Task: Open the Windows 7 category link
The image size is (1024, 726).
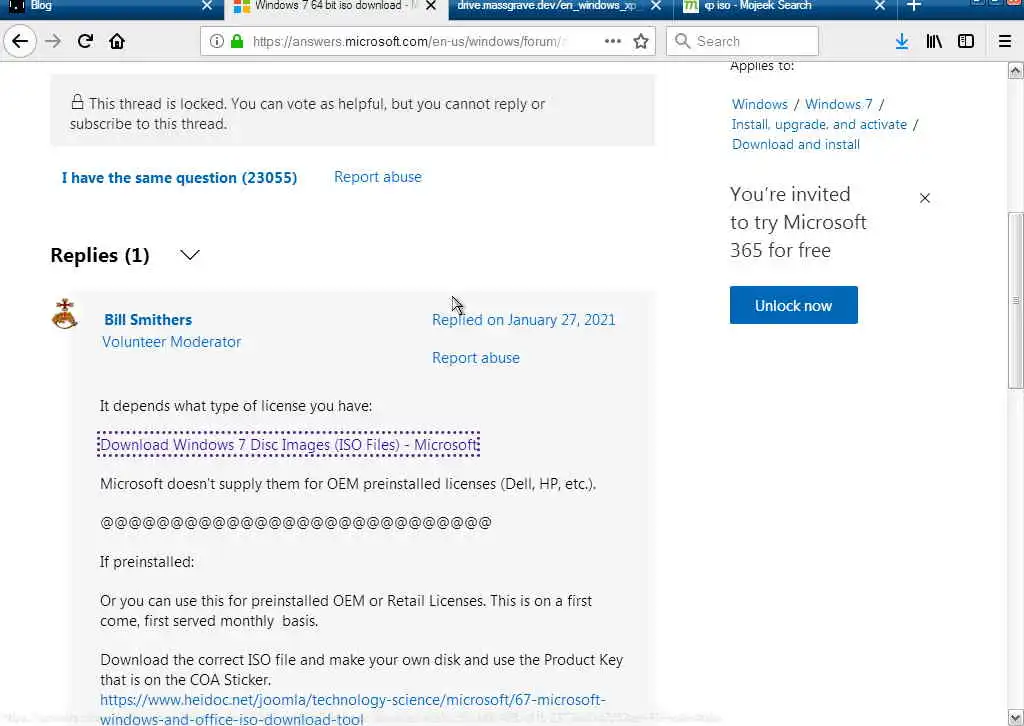Action: (839, 104)
